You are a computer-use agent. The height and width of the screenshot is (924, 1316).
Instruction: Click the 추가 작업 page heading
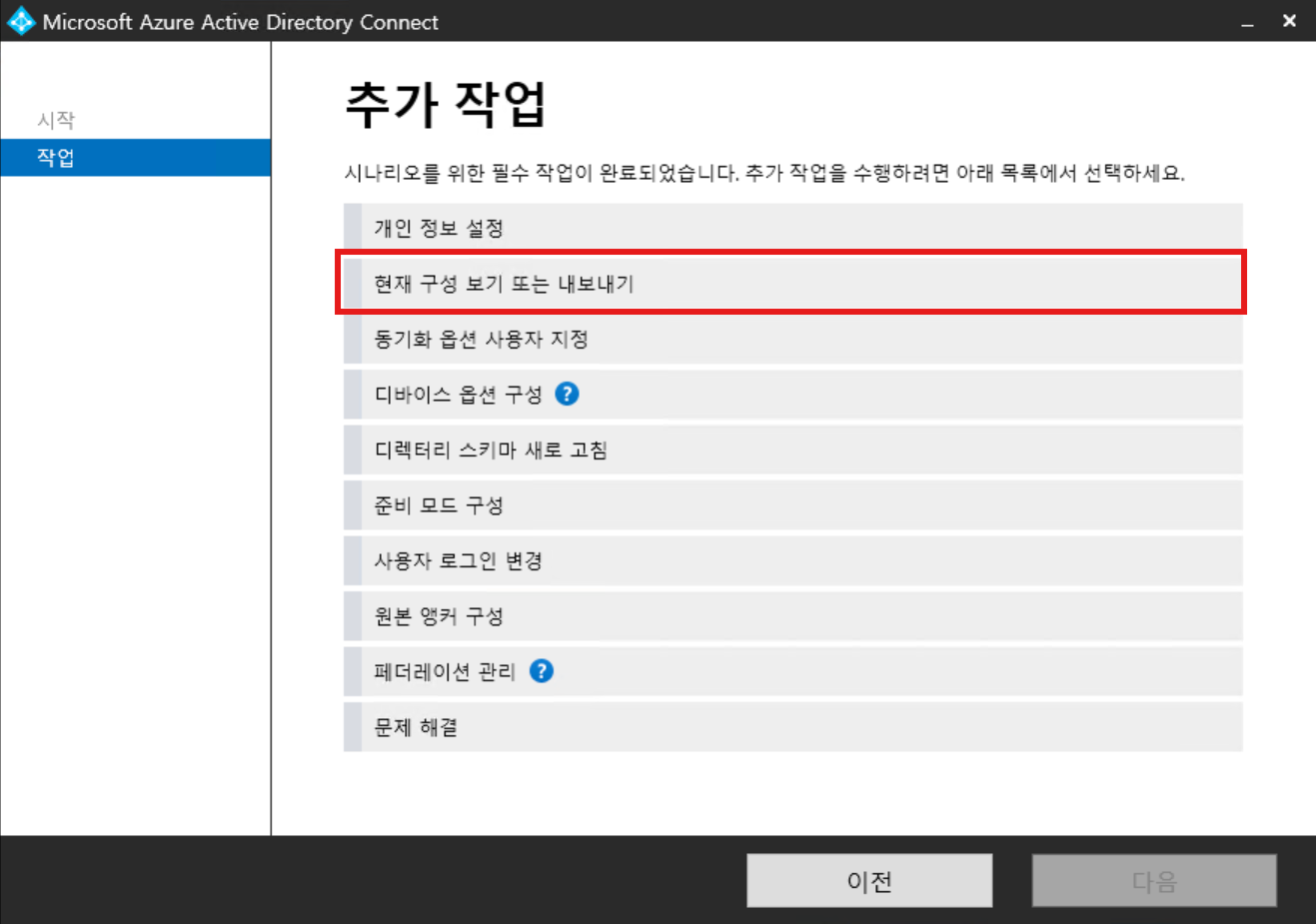point(446,104)
